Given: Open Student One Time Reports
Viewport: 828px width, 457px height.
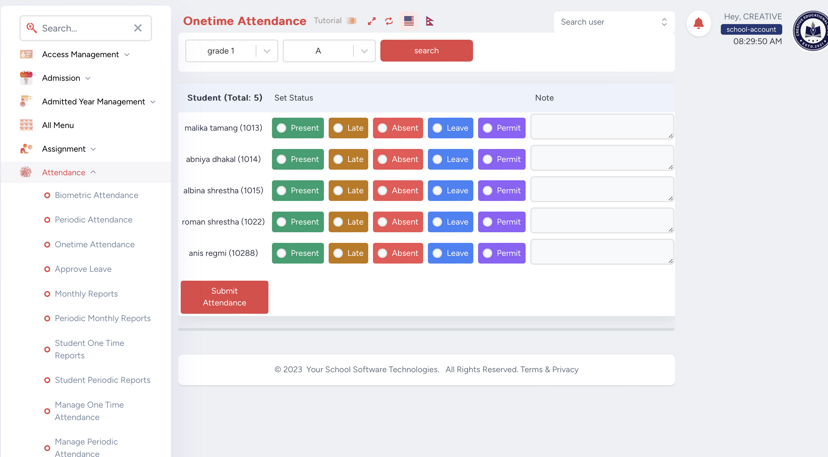Looking at the screenshot, I should [x=89, y=349].
